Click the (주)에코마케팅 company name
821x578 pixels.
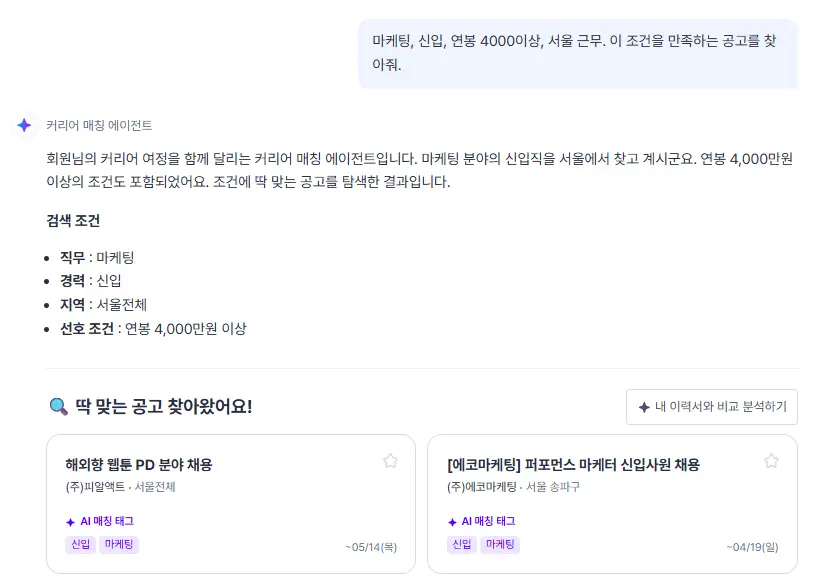[482, 487]
